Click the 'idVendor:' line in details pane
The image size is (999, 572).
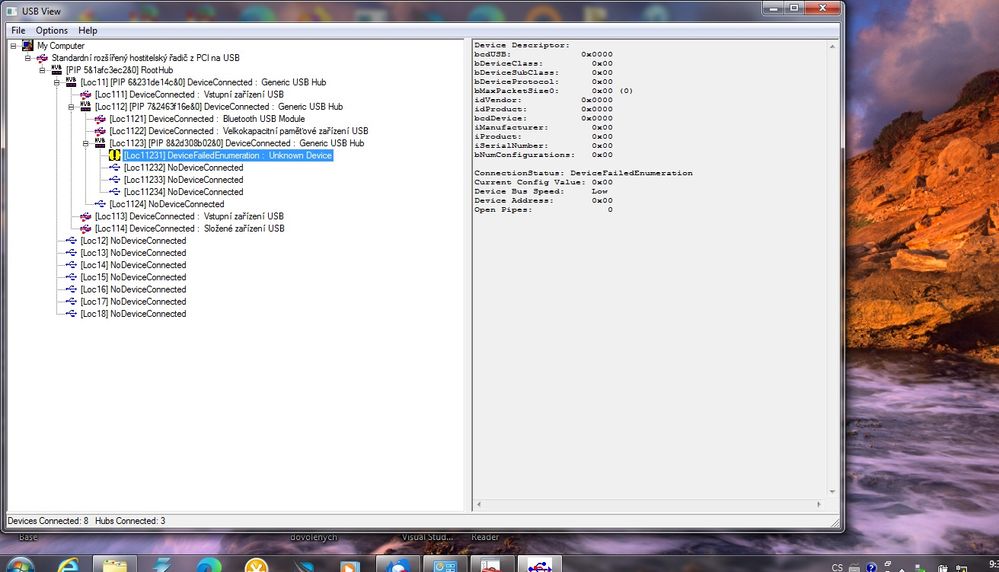[x=543, y=100]
